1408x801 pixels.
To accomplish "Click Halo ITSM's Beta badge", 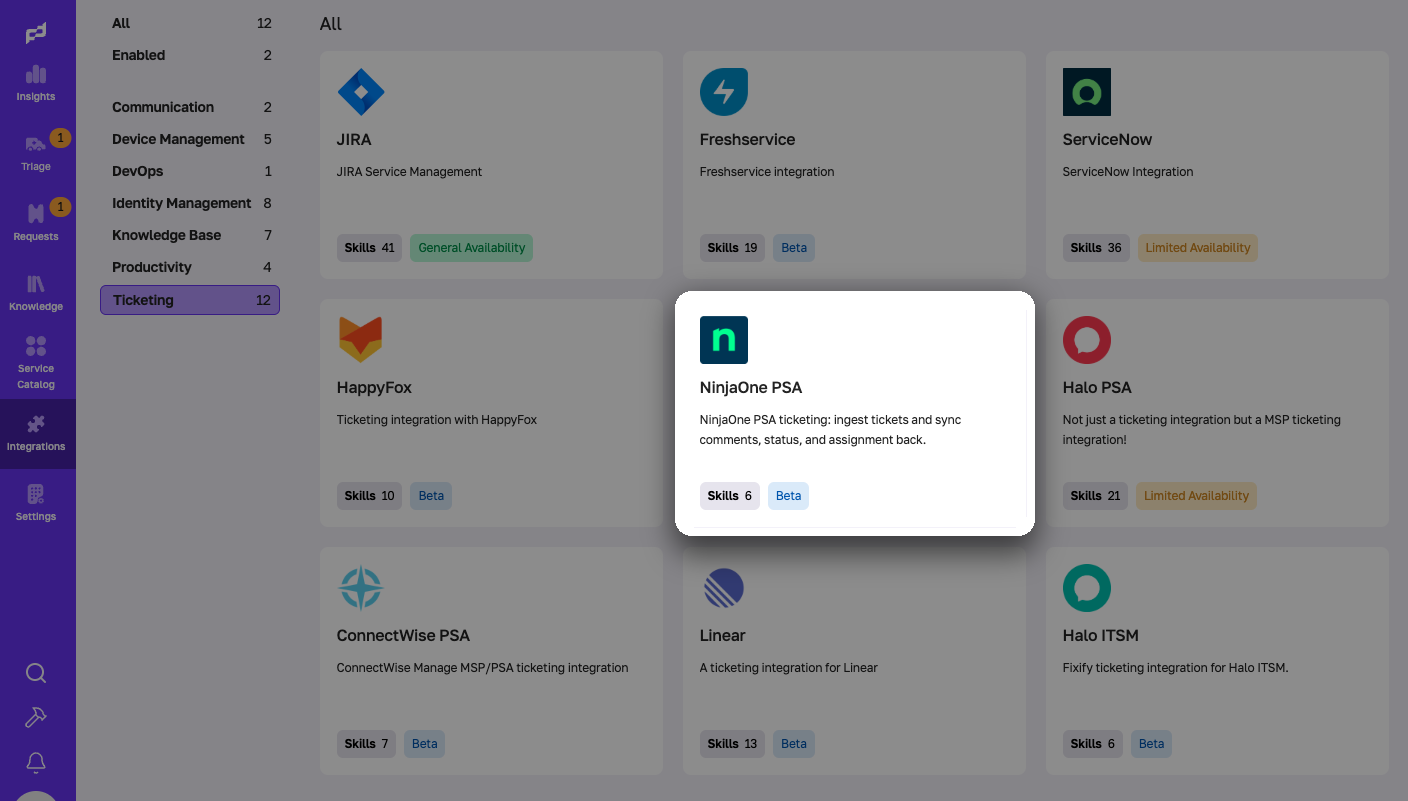I will [x=1151, y=744].
